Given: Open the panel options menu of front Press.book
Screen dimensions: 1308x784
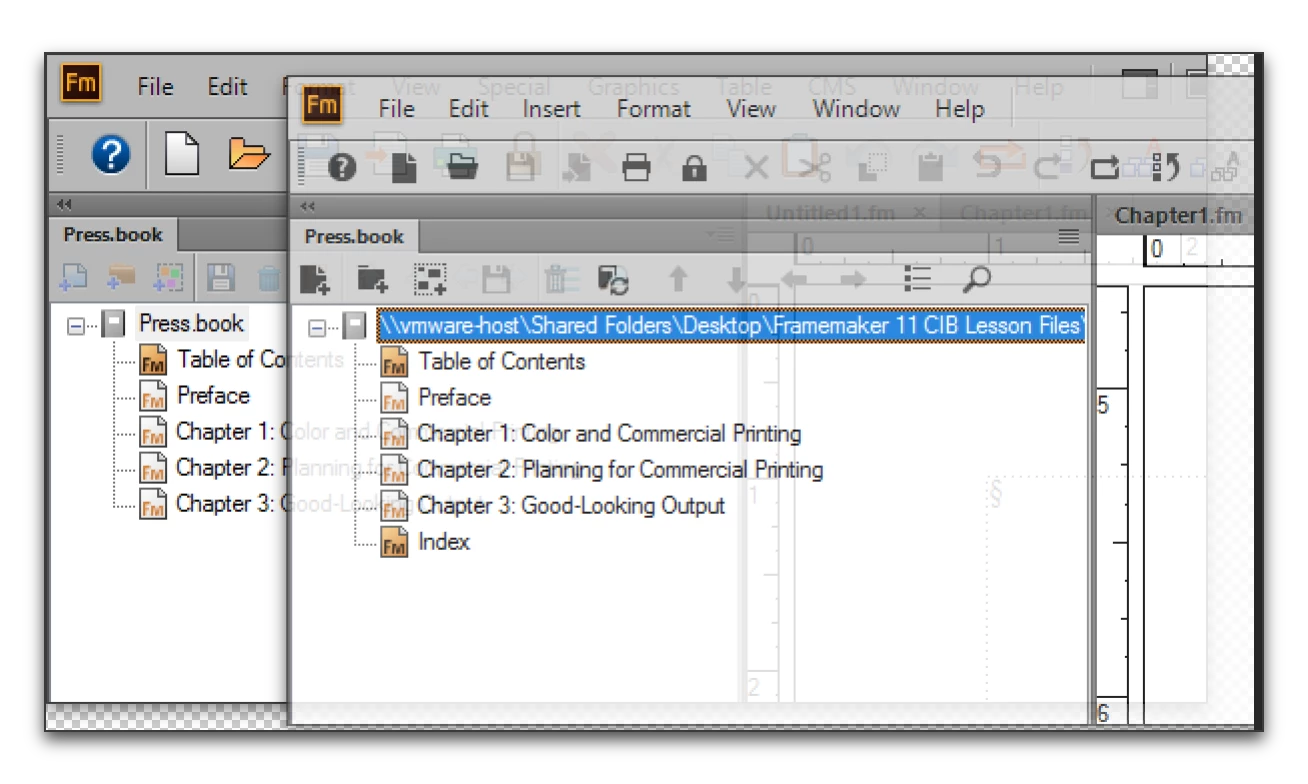Looking at the screenshot, I should 1068,236.
